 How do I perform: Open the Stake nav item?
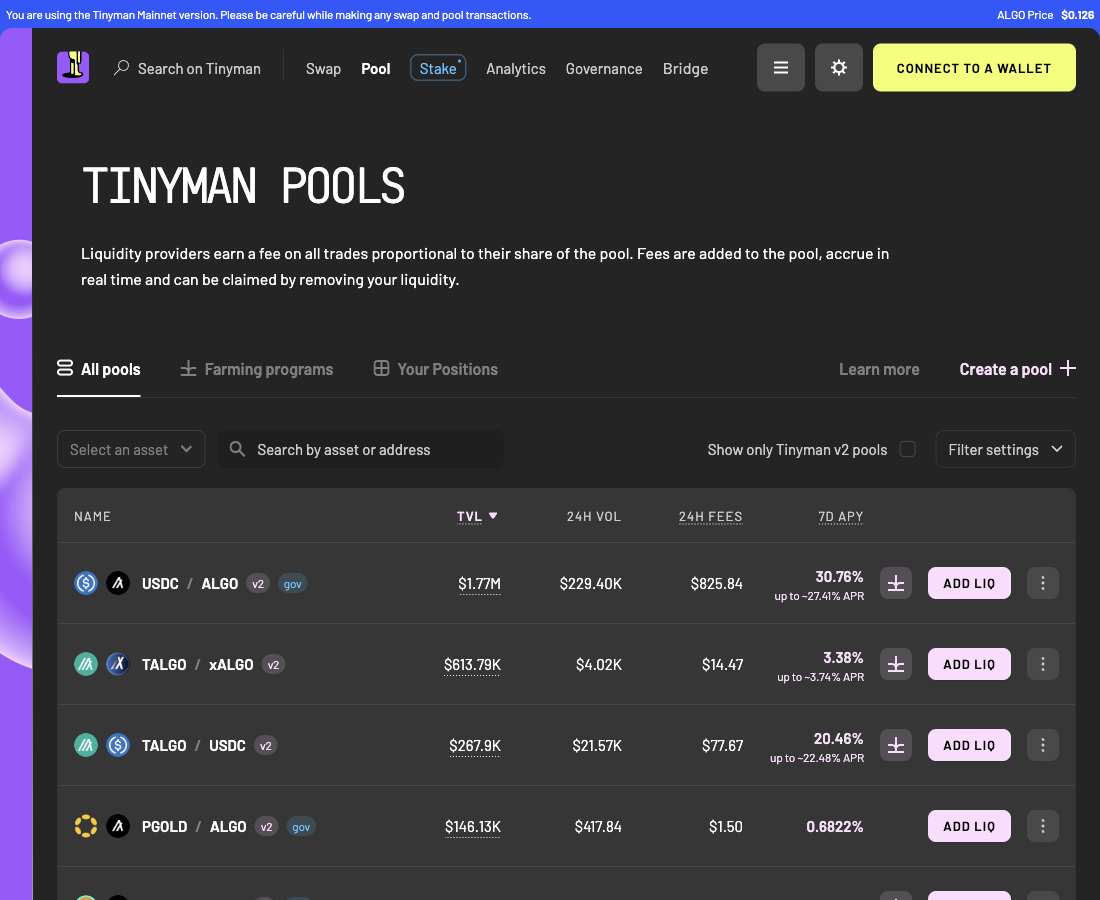[x=438, y=68]
